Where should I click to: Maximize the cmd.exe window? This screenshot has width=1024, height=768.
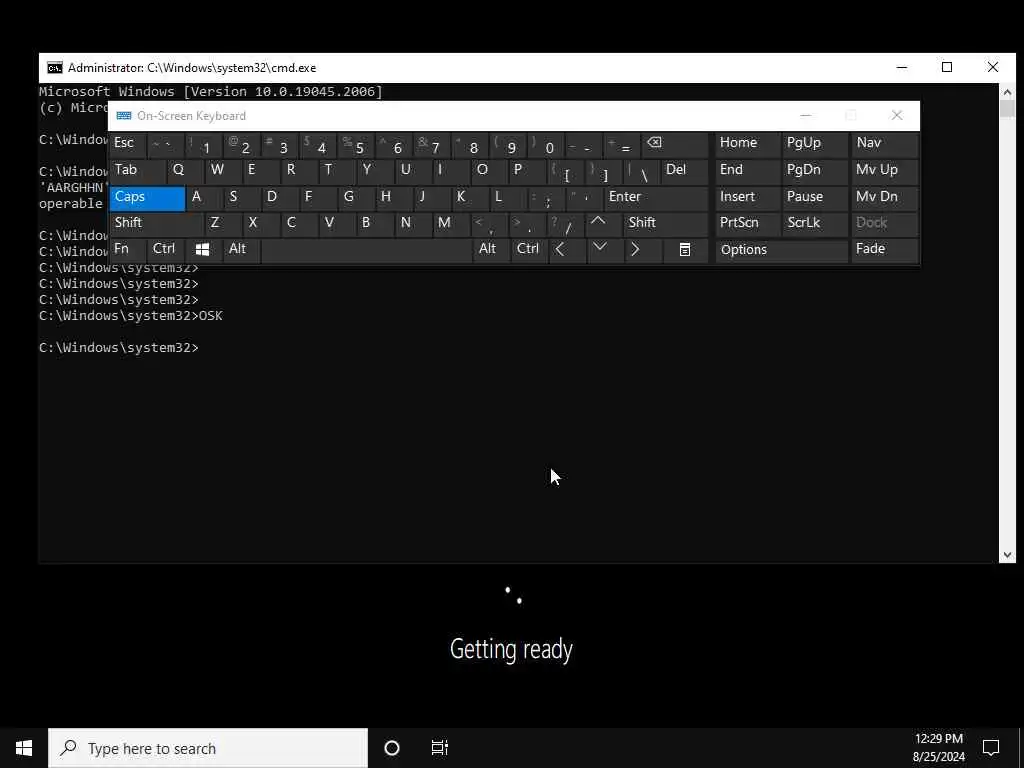pyautogui.click(x=947, y=67)
